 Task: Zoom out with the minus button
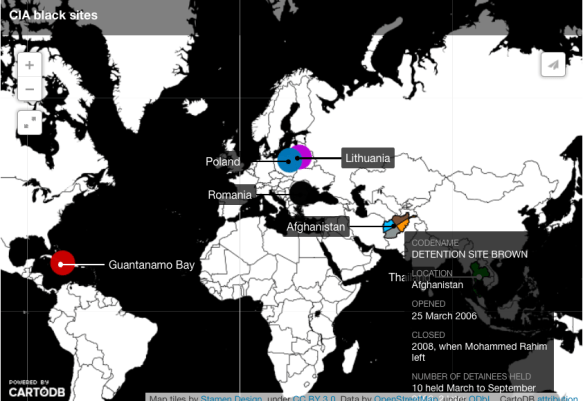[29, 89]
